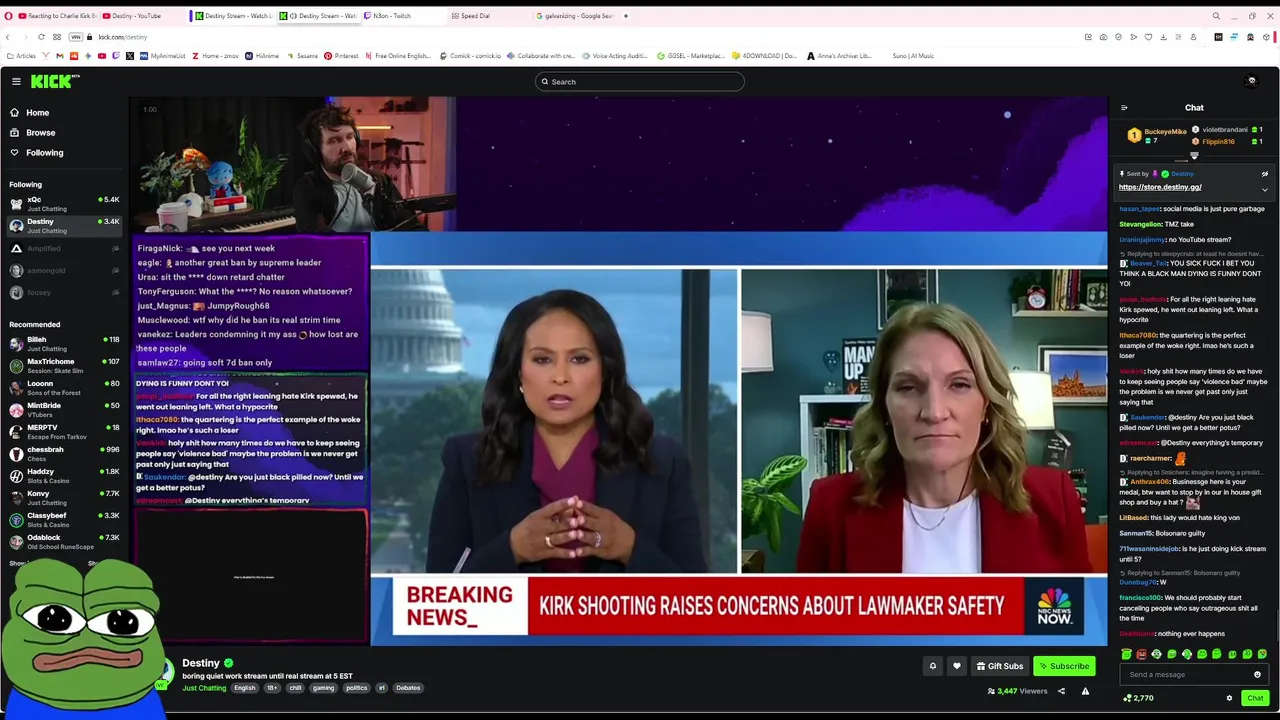Insert first emote in quick emote row
The width and height of the screenshot is (1280, 720).
[x=1126, y=654]
